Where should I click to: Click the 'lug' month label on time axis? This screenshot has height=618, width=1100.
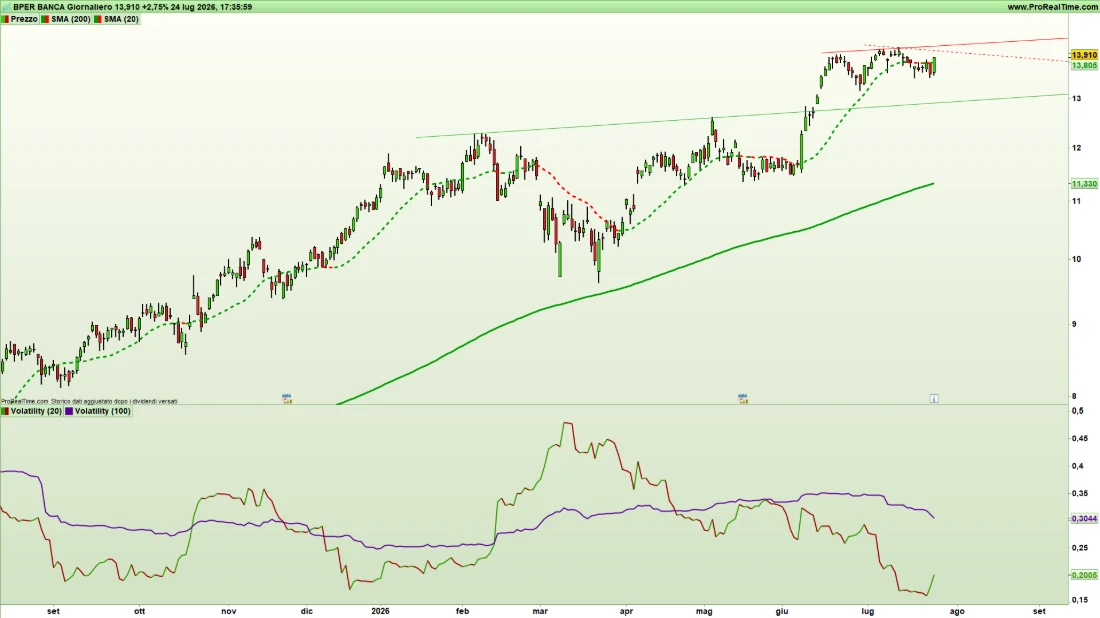868,611
